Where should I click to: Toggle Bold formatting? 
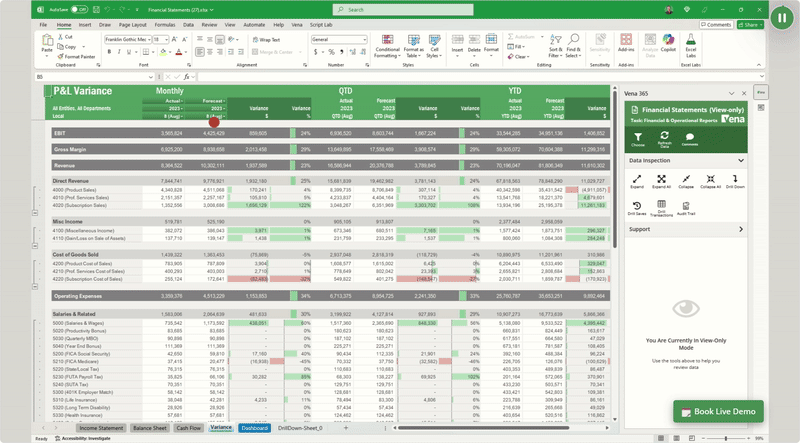[109, 52]
